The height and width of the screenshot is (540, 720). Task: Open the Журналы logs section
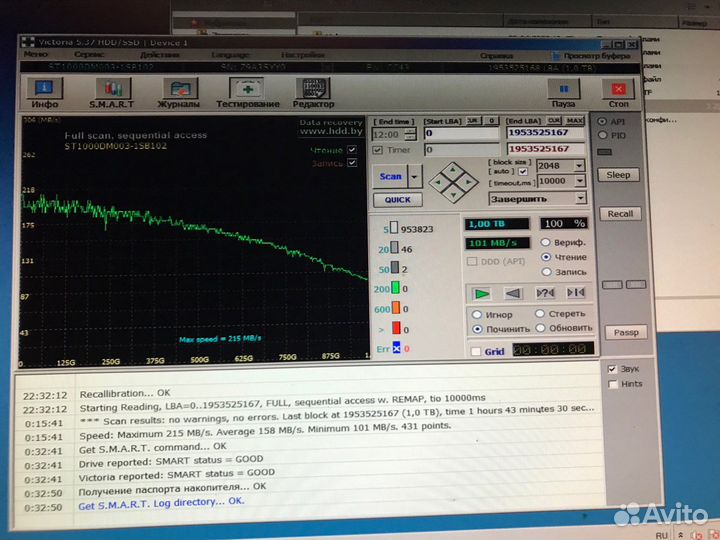(x=179, y=93)
